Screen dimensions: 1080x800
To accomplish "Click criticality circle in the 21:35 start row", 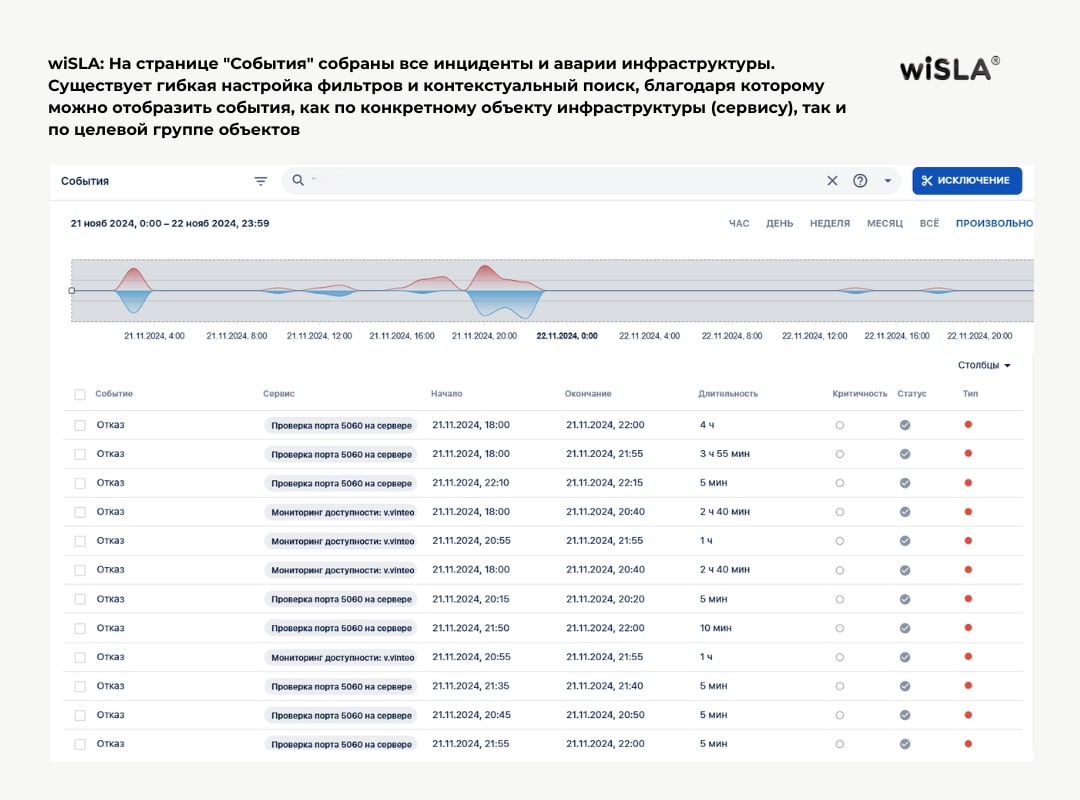I will pos(840,686).
